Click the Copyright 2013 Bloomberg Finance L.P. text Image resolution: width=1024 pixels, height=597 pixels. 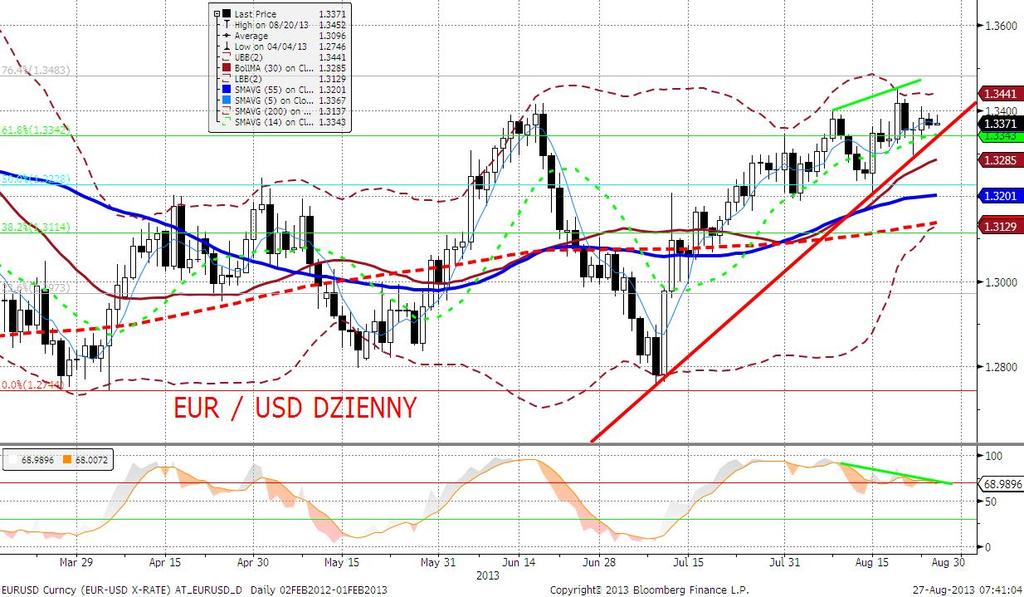click(x=650, y=590)
